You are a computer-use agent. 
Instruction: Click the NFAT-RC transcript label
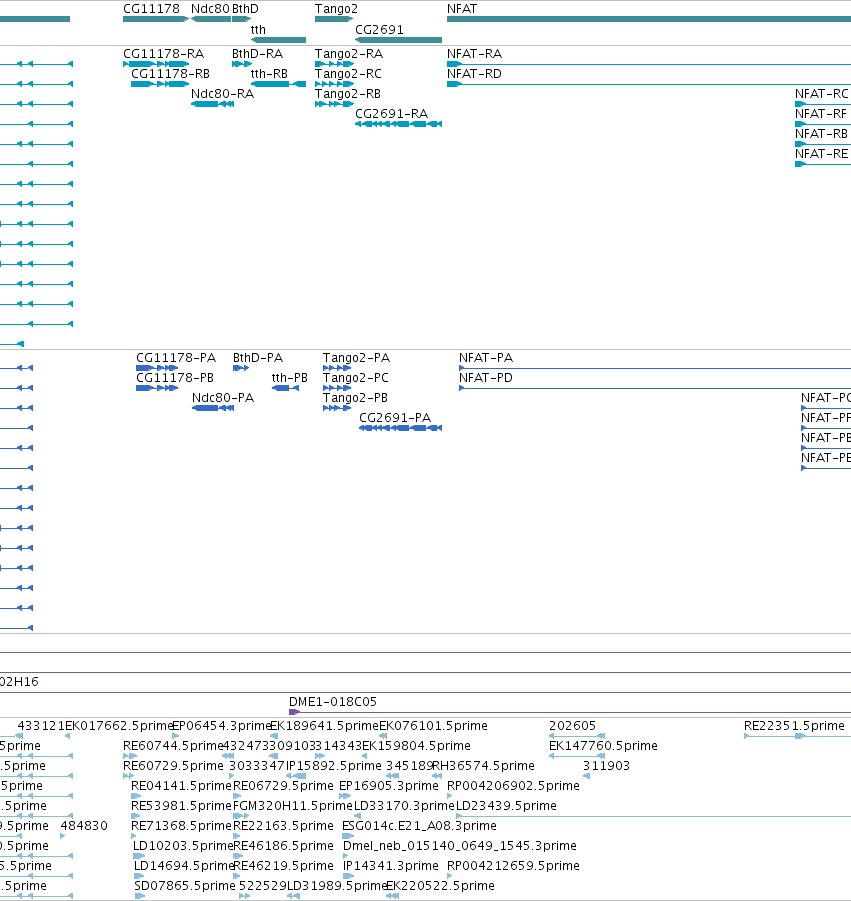click(822, 94)
